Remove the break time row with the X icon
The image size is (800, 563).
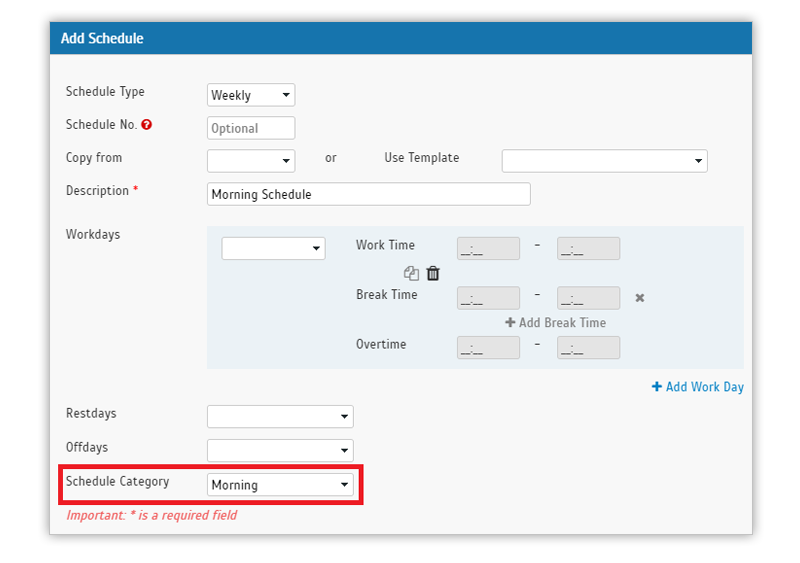(x=640, y=298)
